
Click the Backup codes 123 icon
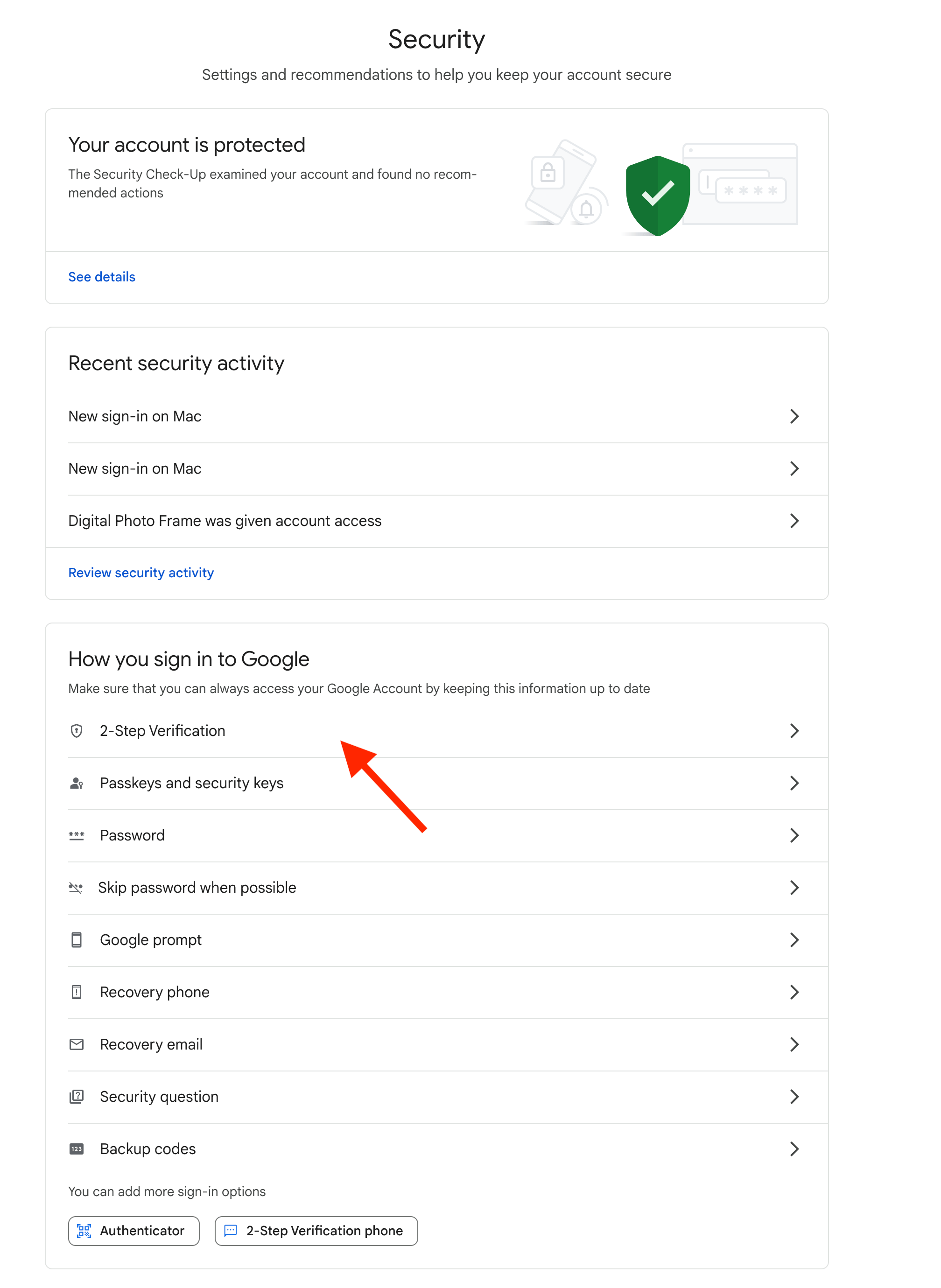(x=77, y=1148)
